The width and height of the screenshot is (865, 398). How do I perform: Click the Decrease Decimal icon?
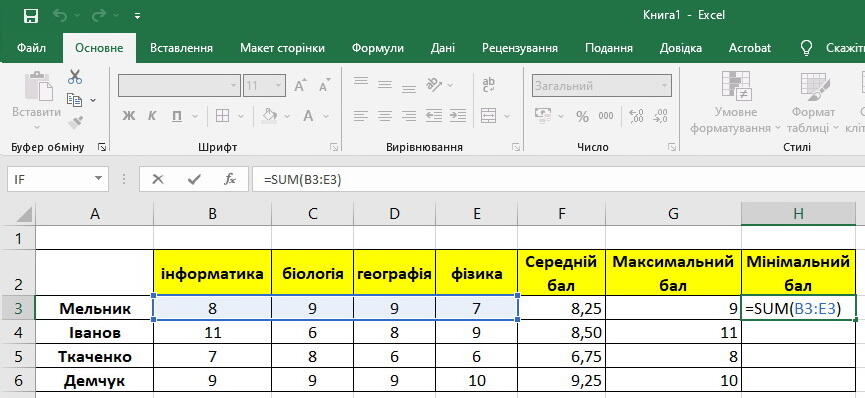(x=660, y=115)
